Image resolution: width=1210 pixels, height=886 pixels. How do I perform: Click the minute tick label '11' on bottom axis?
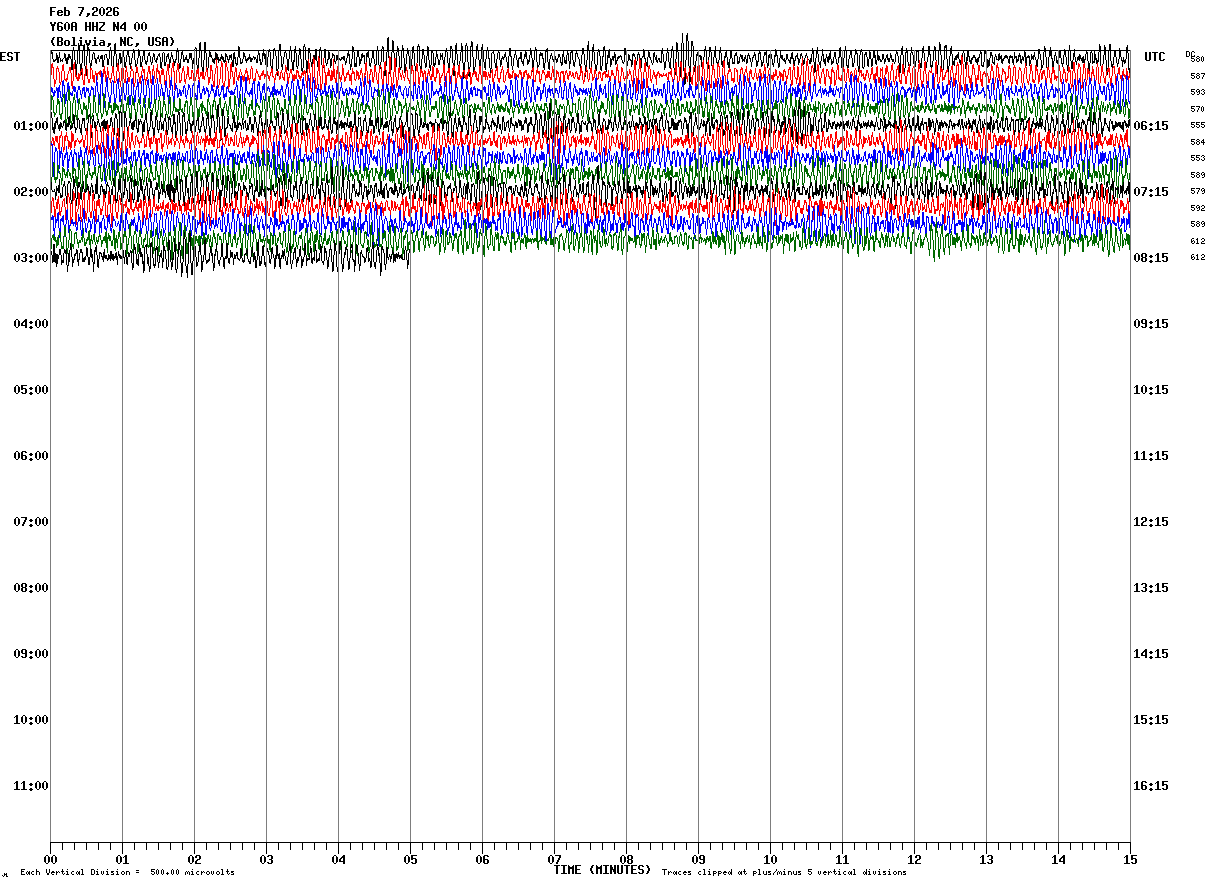(x=842, y=860)
